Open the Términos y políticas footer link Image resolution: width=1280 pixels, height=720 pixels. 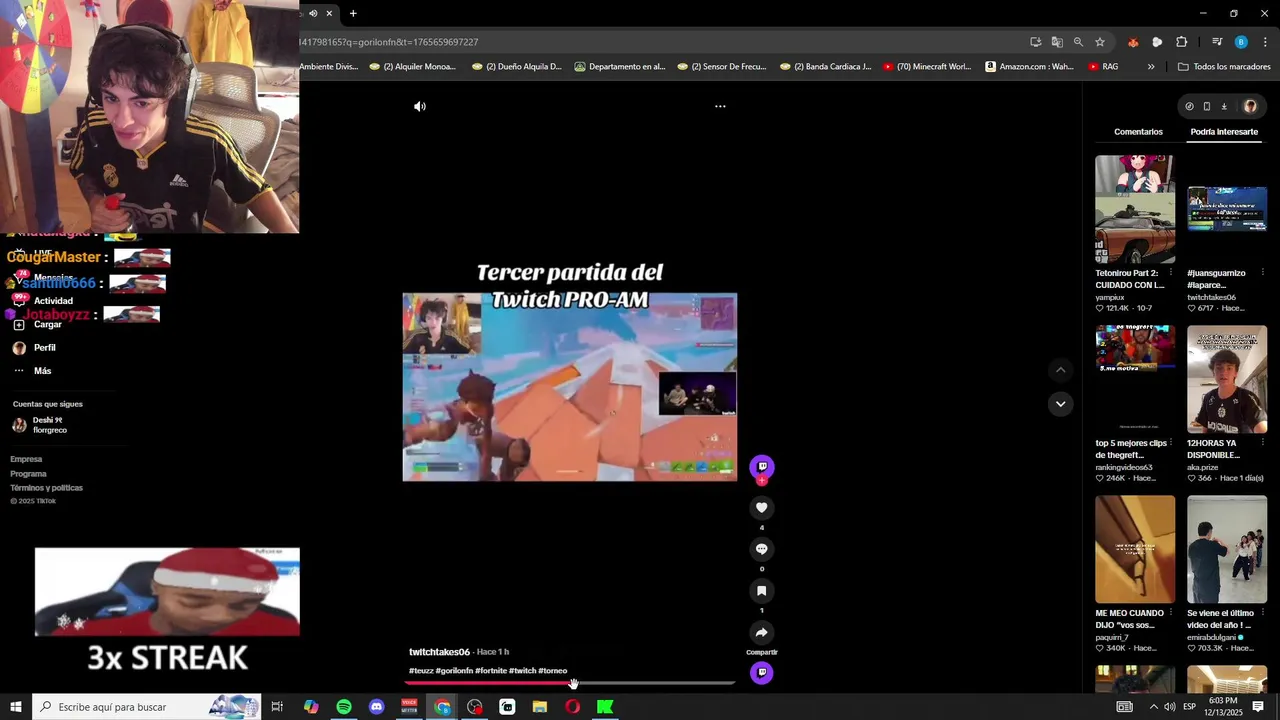(x=46, y=488)
